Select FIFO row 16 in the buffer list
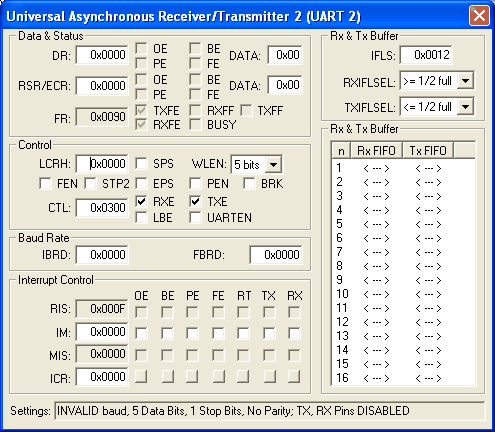This screenshot has height=432, width=495. tap(403, 378)
